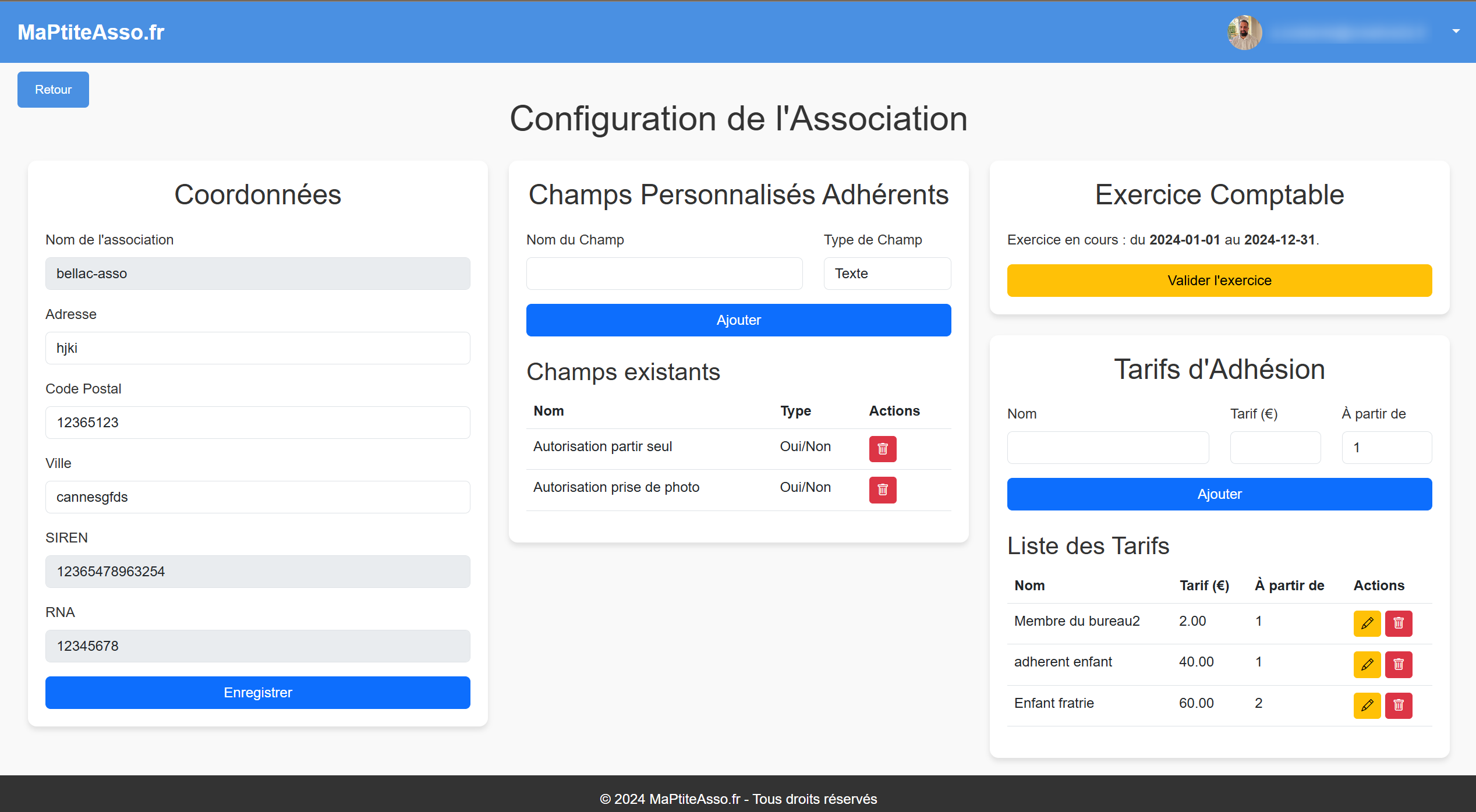This screenshot has width=1476, height=812.
Task: Focus the Nom de l'association field
Action: (x=258, y=274)
